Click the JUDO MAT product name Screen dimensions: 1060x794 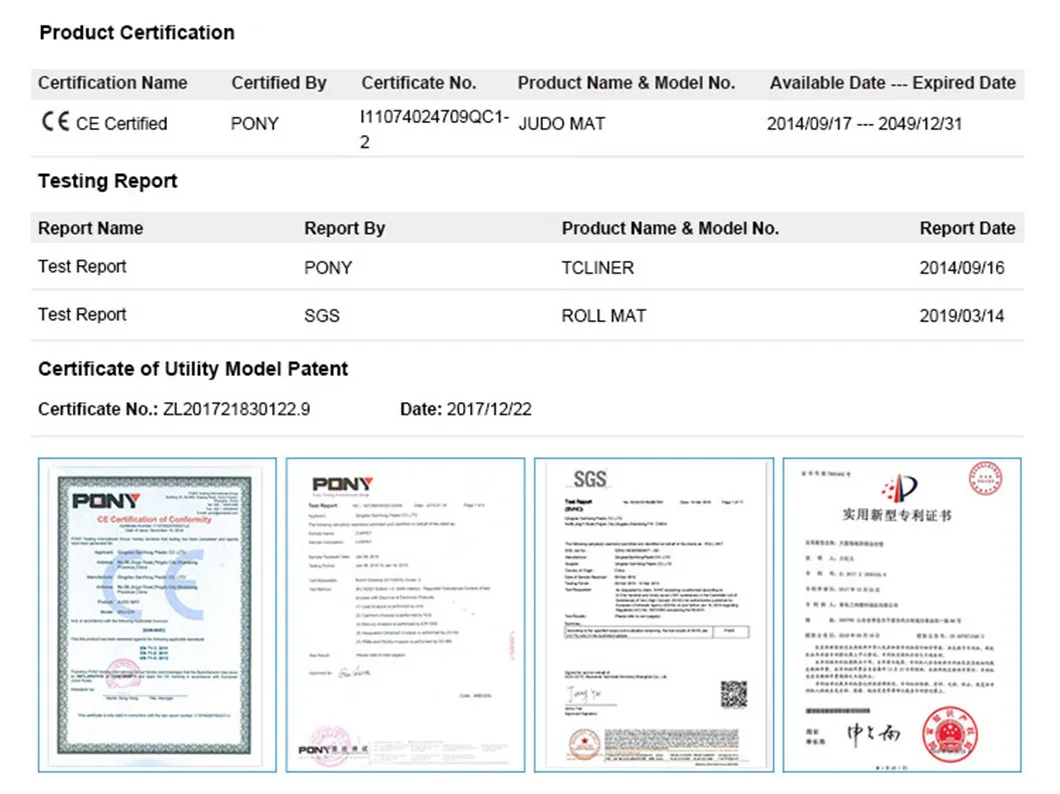pos(561,124)
